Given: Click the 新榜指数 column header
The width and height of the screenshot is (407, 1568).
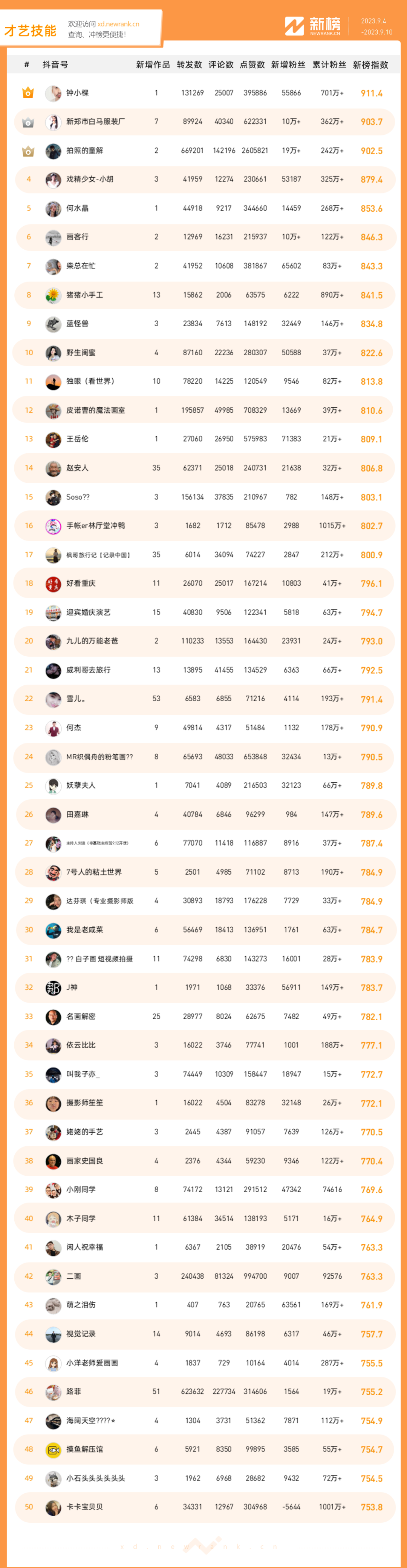Looking at the screenshot, I should [x=370, y=65].
